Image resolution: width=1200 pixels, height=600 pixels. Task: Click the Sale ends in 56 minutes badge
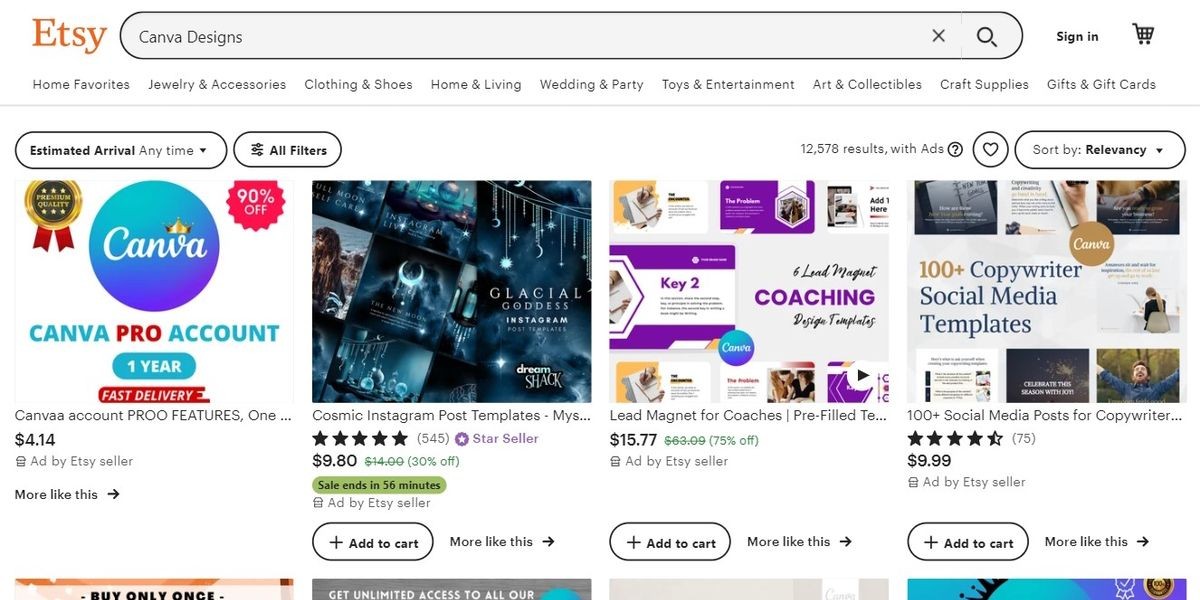pyautogui.click(x=379, y=485)
